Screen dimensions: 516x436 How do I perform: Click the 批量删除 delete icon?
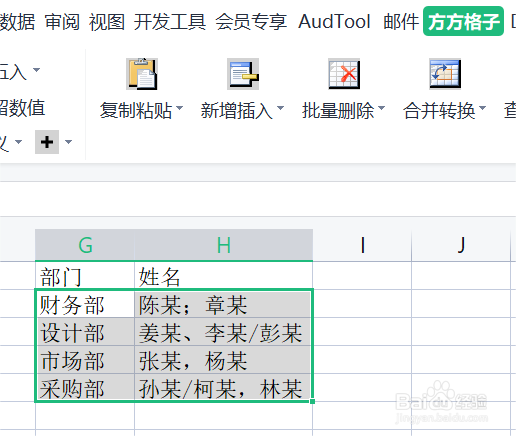click(x=344, y=74)
